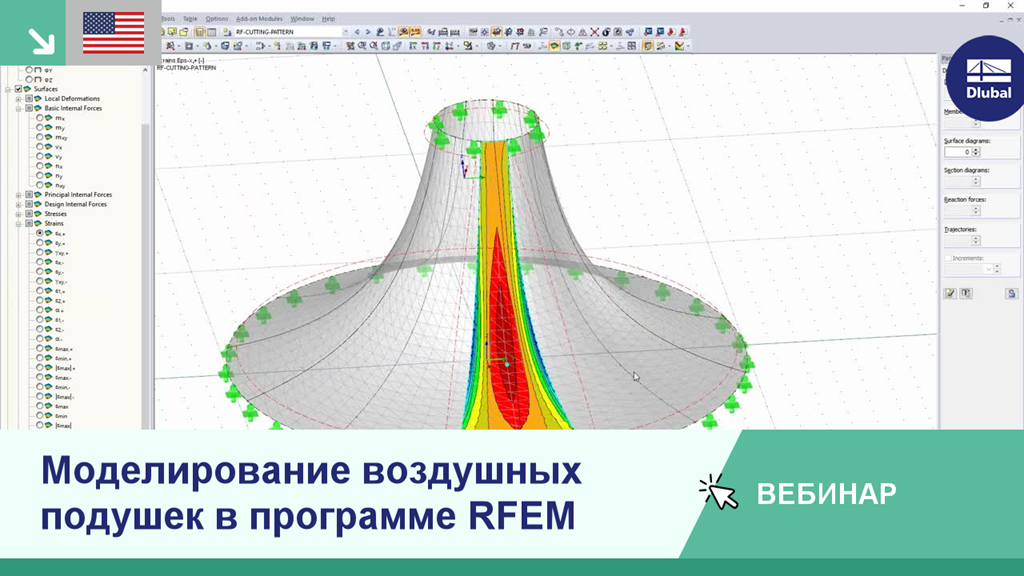Select the εx,+ strain radio button

[x=40, y=233]
